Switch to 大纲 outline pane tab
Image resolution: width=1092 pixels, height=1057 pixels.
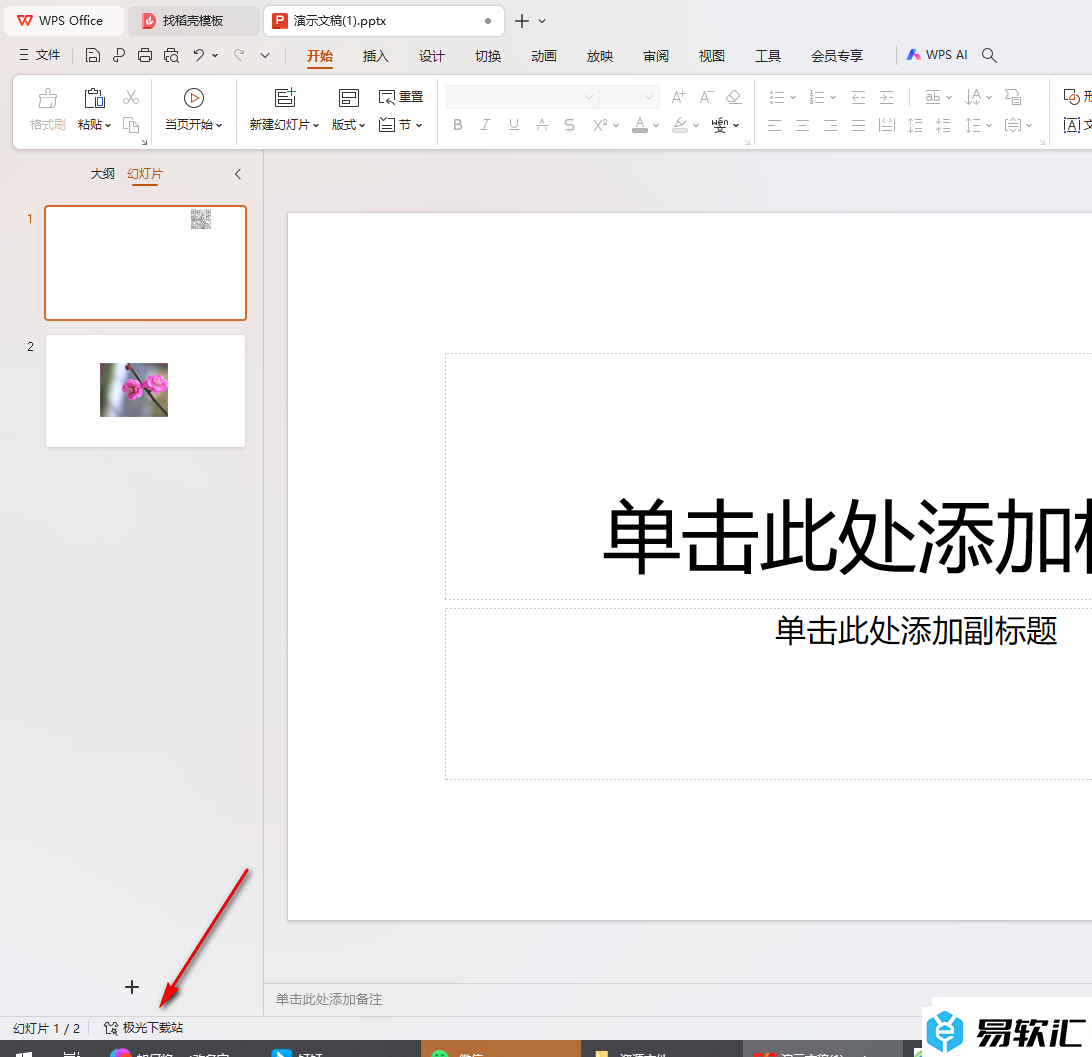point(102,173)
